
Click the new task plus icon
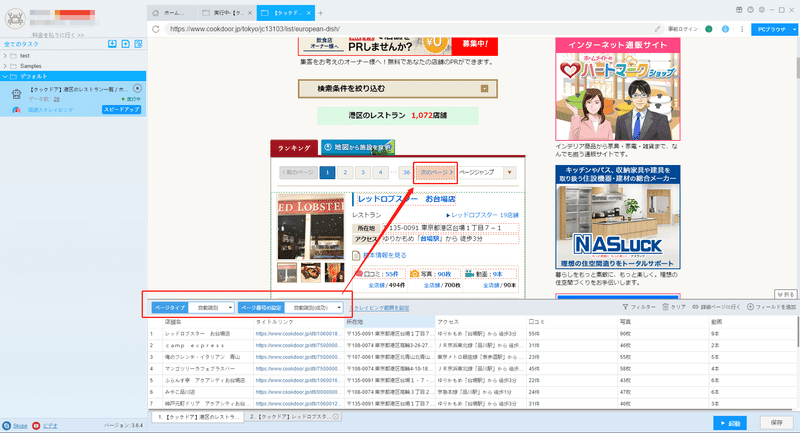pos(126,44)
